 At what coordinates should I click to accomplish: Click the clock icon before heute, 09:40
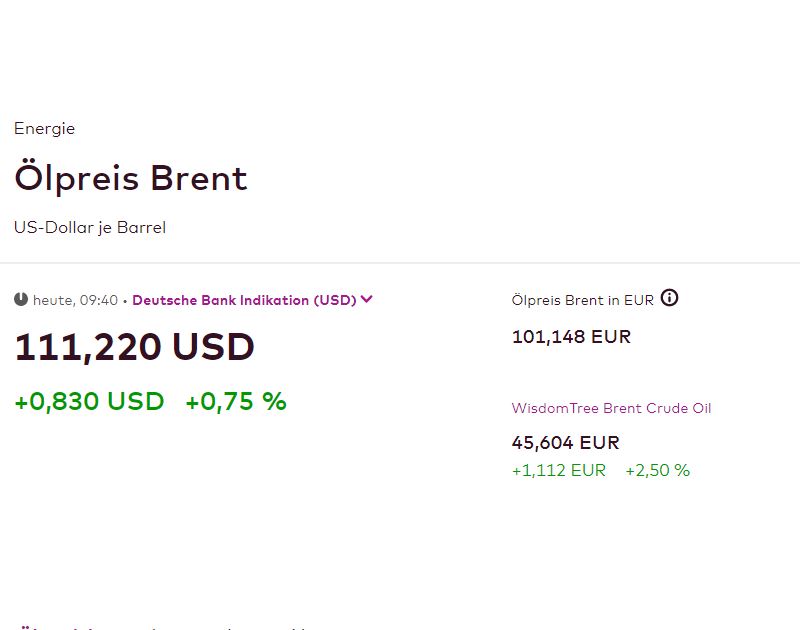pos(21,299)
